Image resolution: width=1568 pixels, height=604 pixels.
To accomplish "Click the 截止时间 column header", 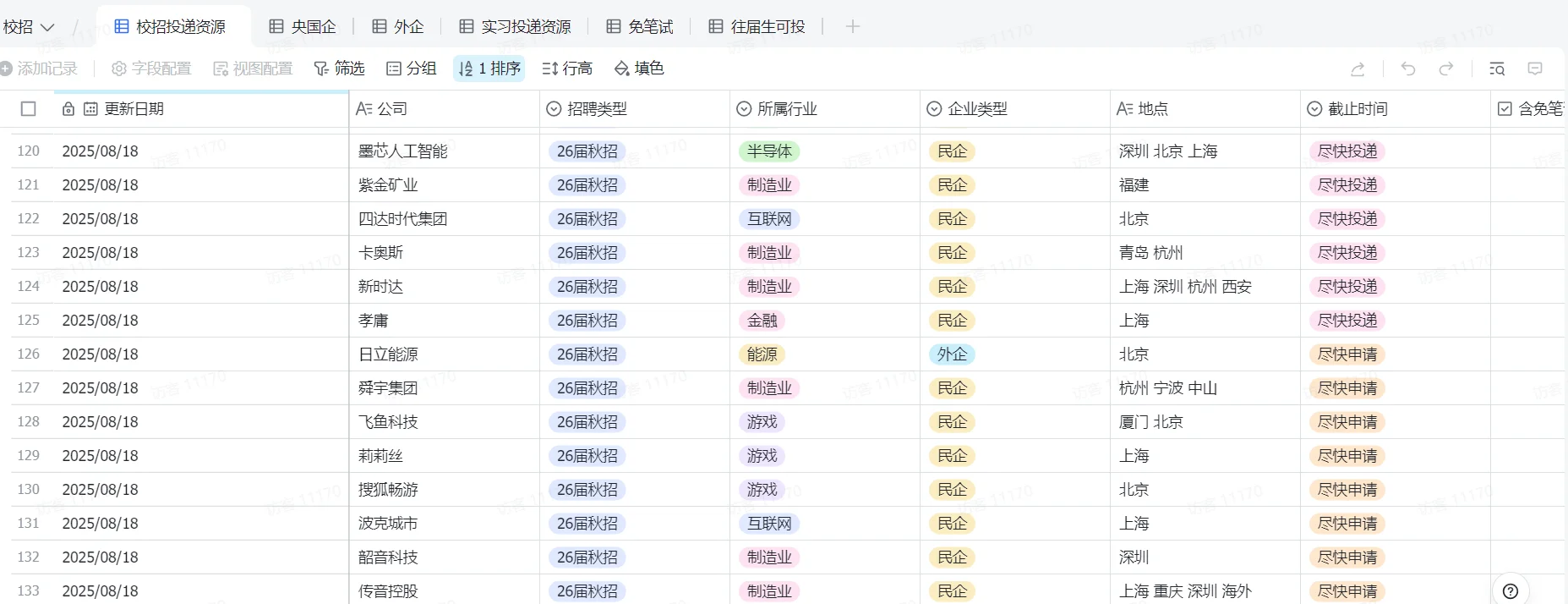I will [x=1396, y=109].
